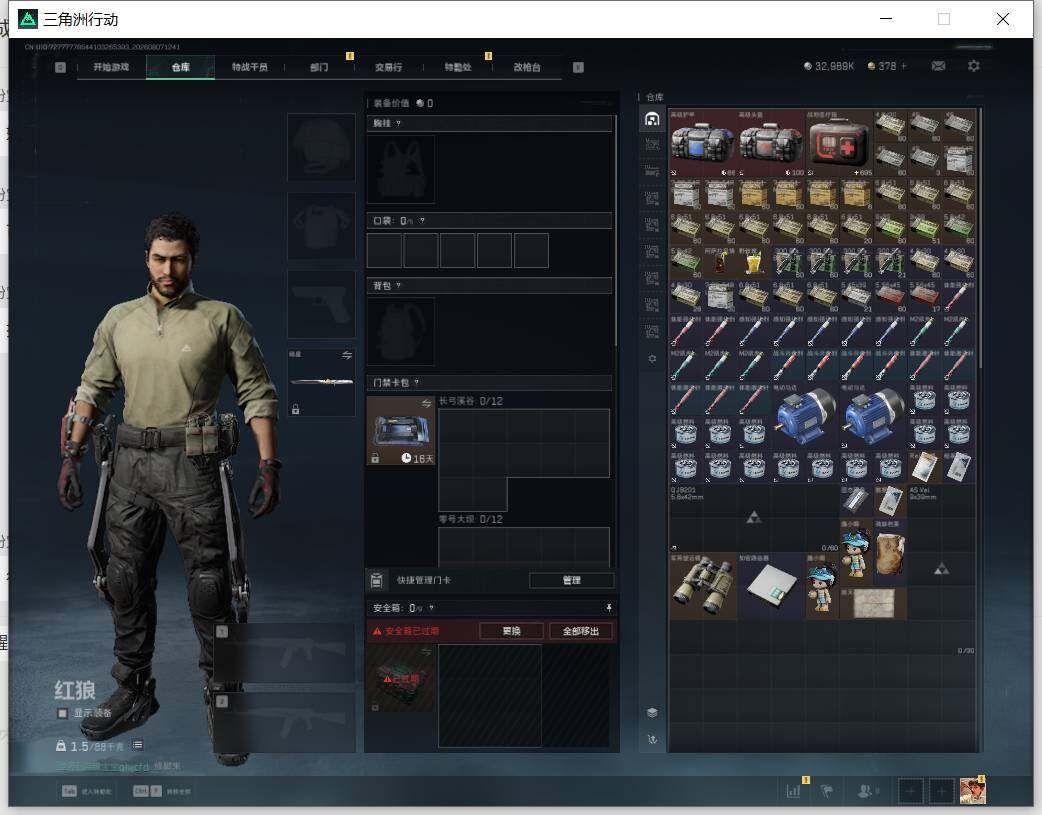Open help tooltip next to 口袋
The image size is (1042, 815).
tap(422, 221)
